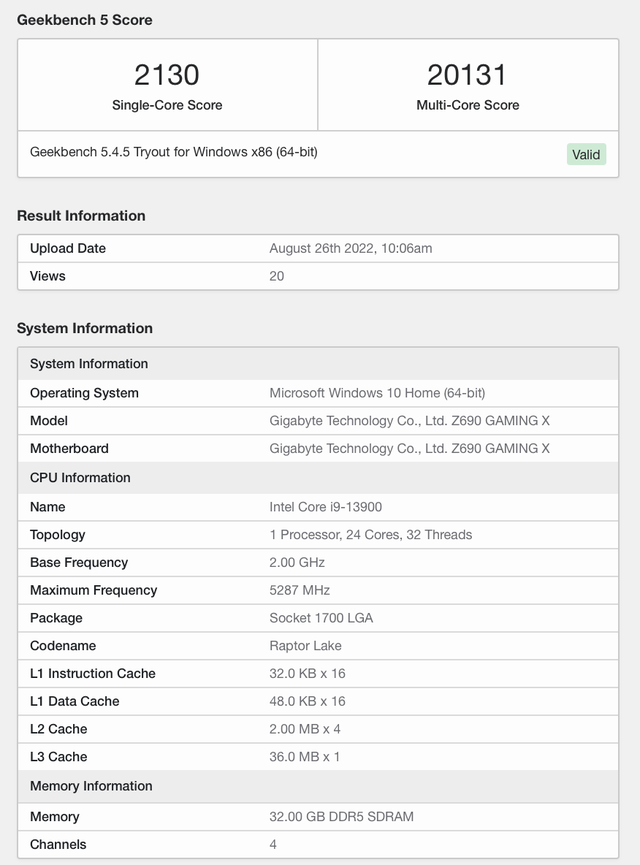Click the Base Frequency label
The height and width of the screenshot is (865, 640).
tap(79, 562)
